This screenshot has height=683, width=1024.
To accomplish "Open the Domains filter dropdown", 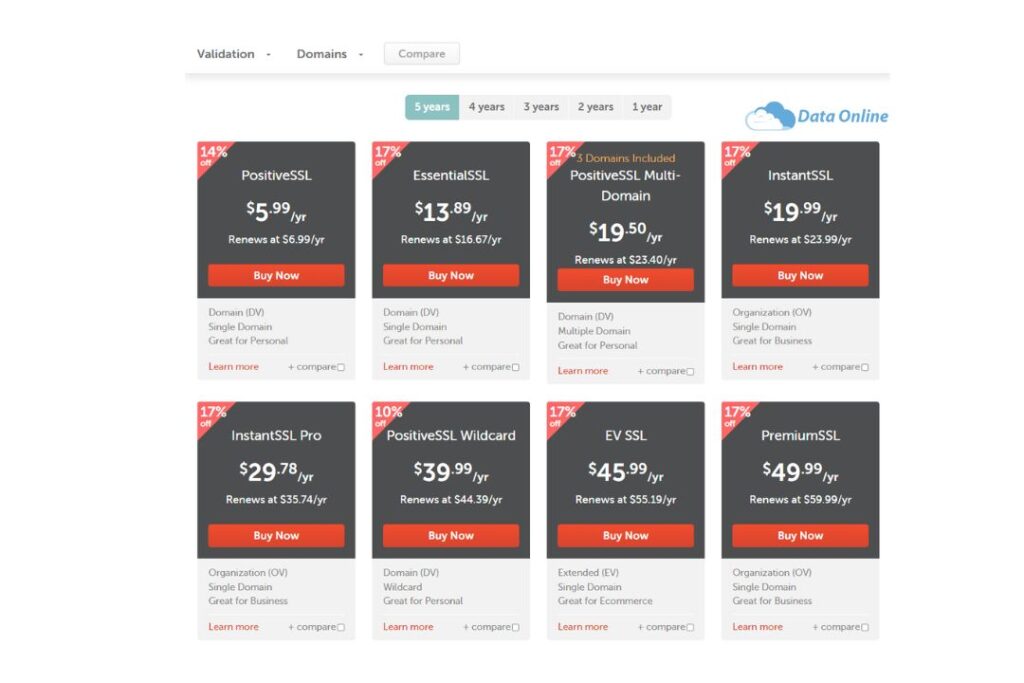I will [x=329, y=54].
